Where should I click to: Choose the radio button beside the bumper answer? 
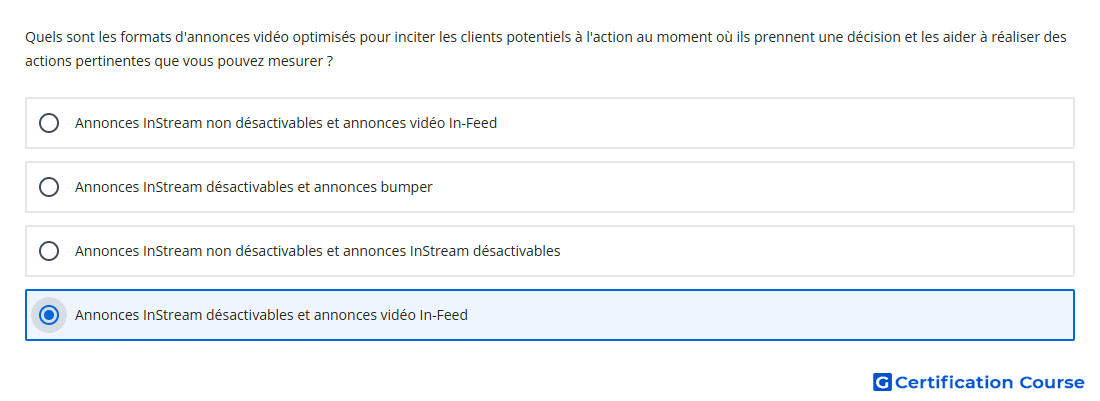click(49, 187)
